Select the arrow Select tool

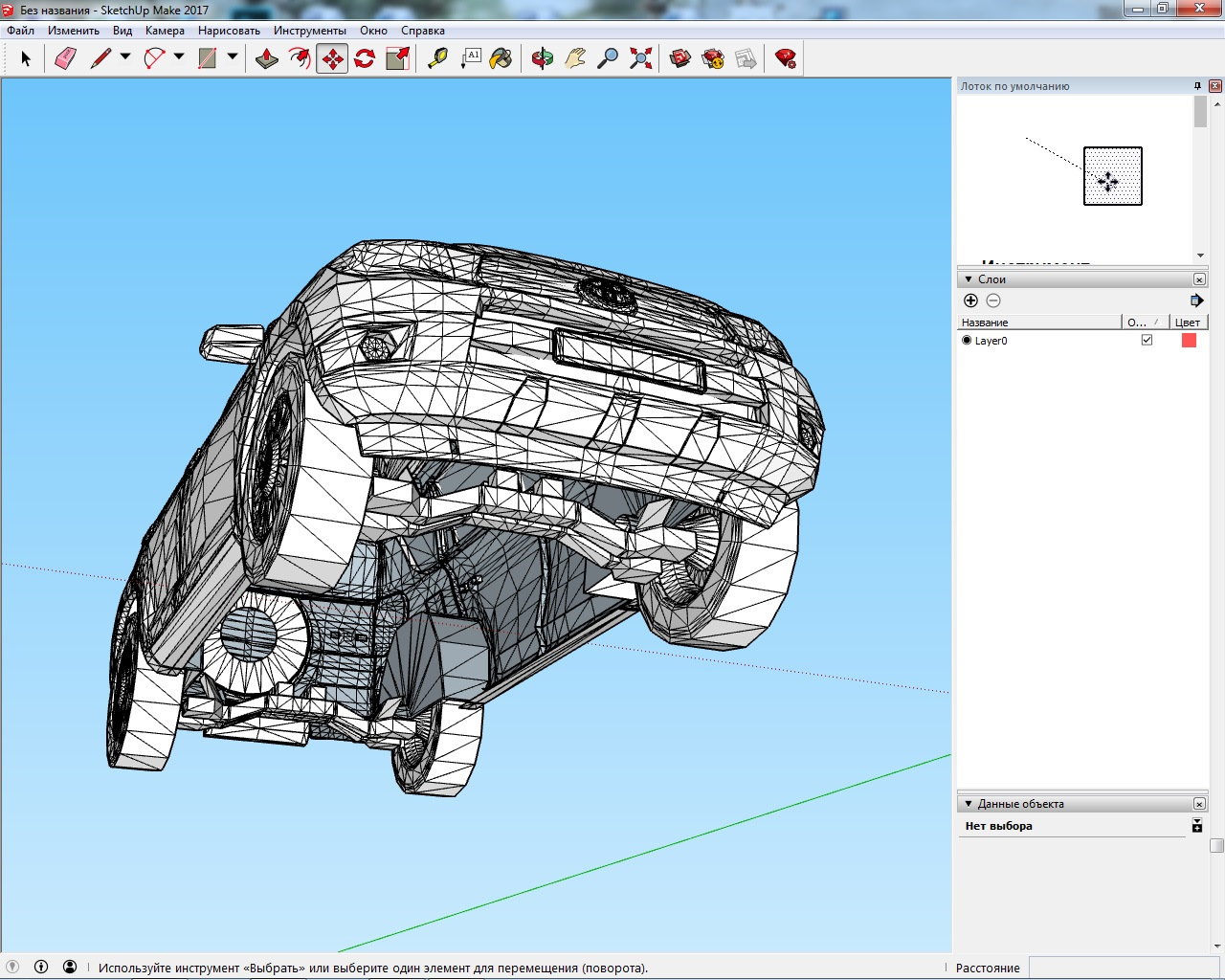[x=26, y=59]
